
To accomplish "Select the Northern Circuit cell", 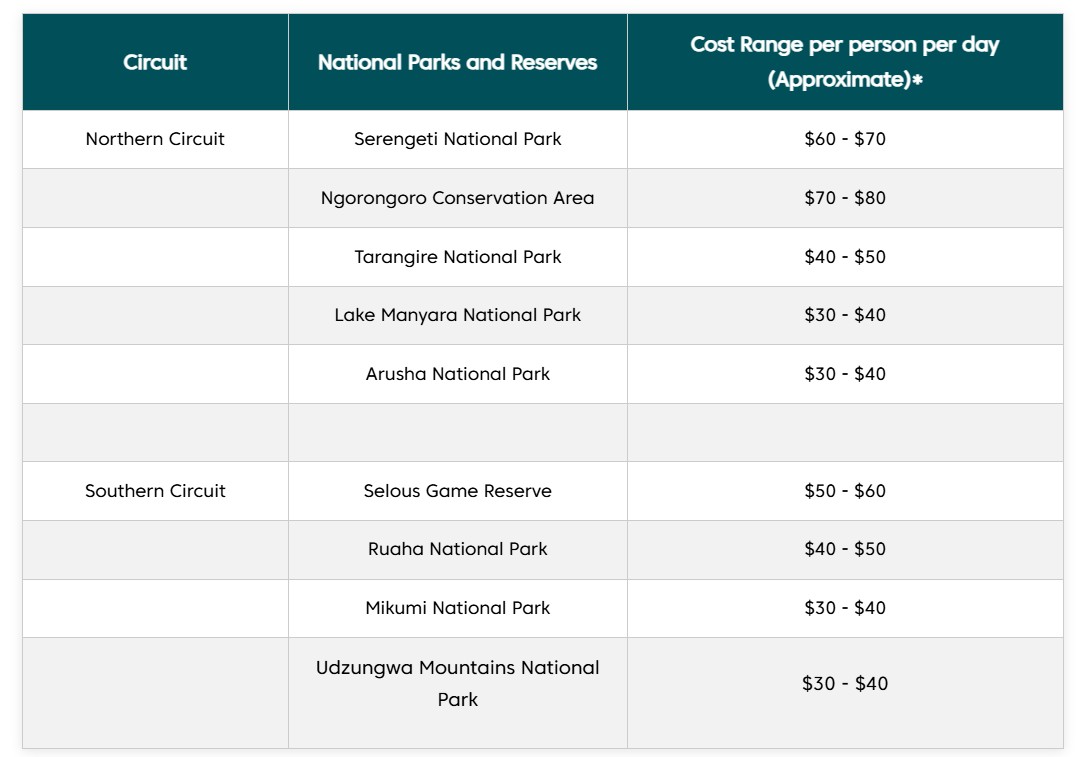I will (x=155, y=139).
